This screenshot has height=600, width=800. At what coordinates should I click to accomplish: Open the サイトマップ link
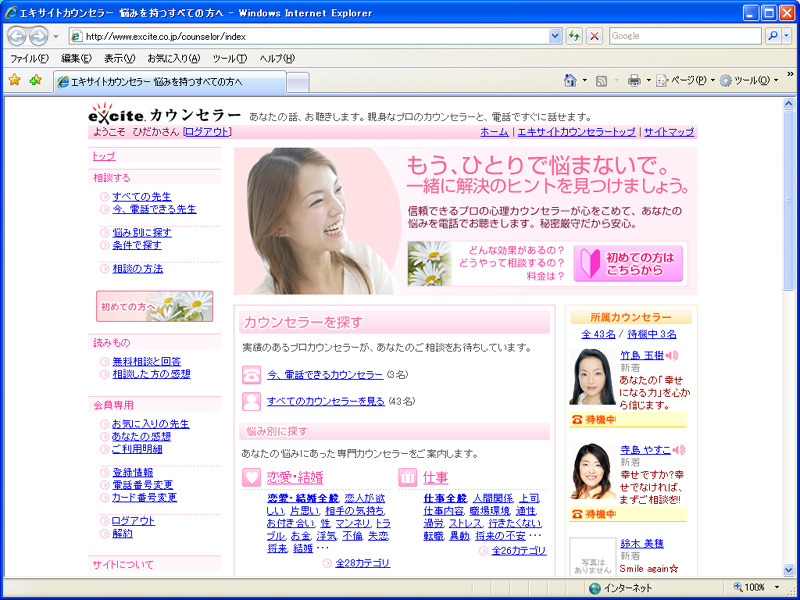click(669, 132)
